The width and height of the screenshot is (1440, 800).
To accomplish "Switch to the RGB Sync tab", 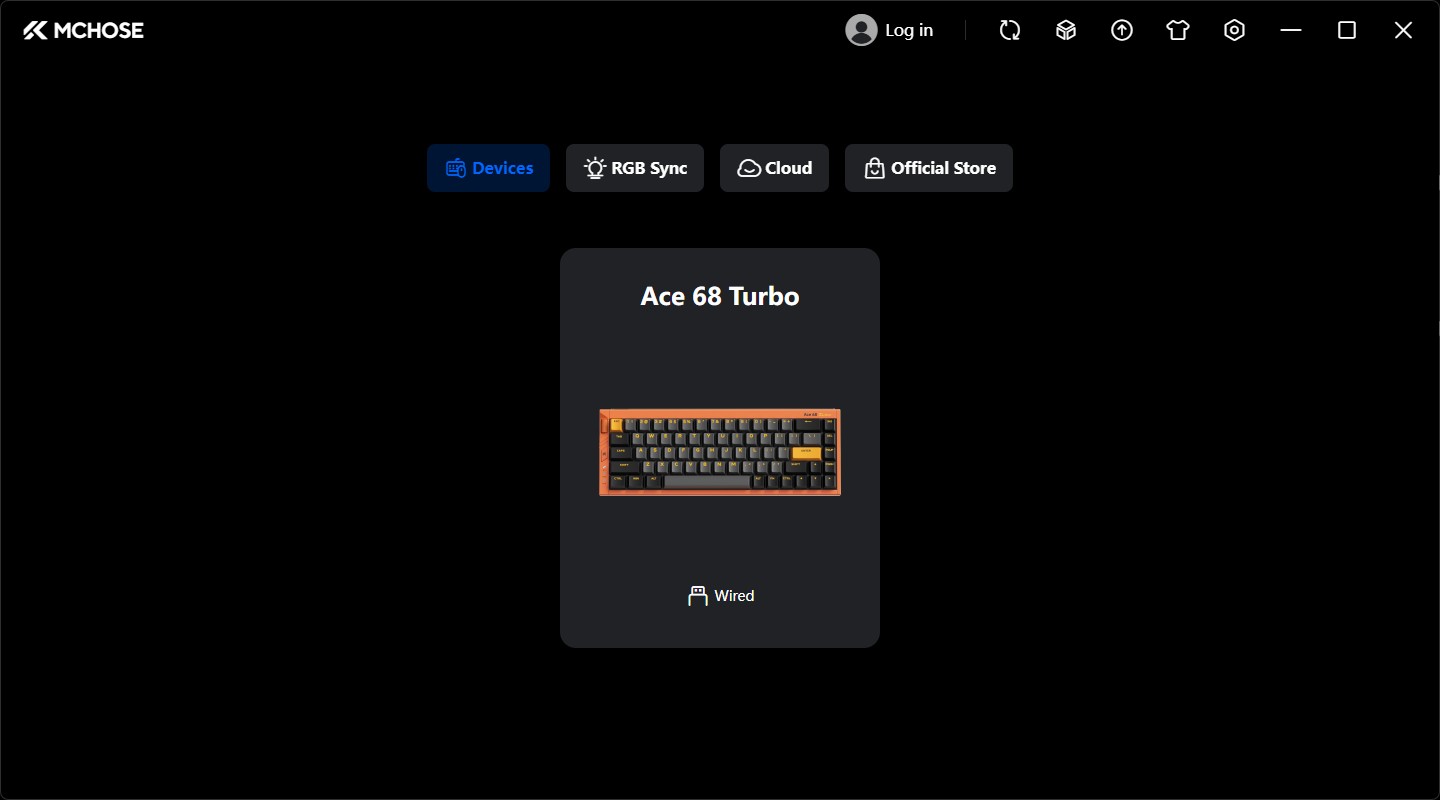I will click(635, 168).
